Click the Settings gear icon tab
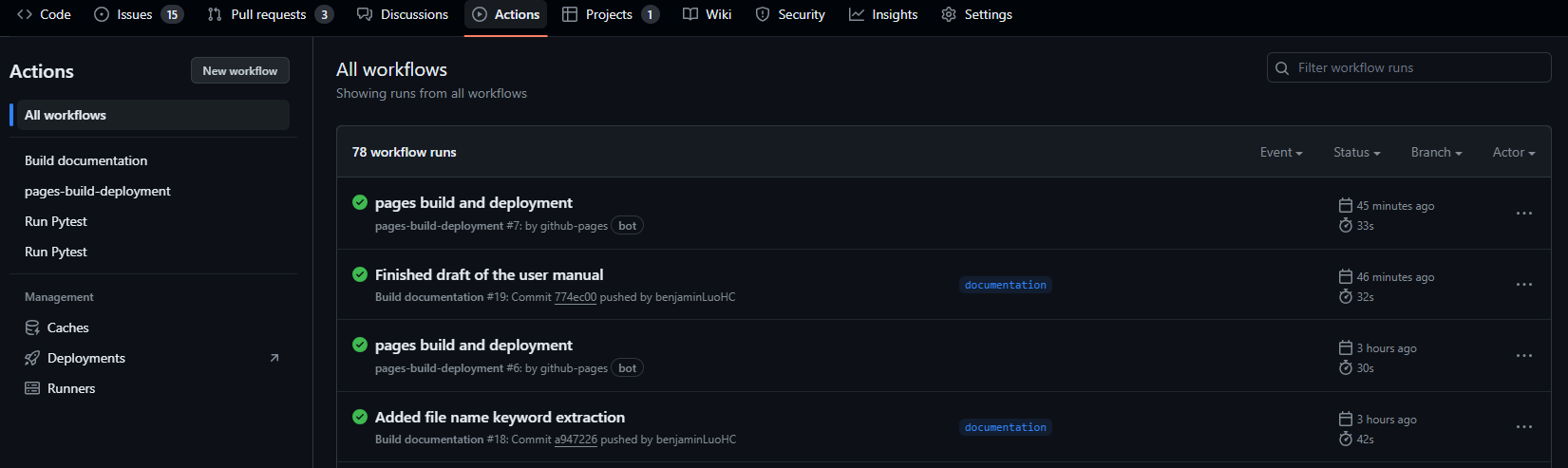 click(949, 14)
